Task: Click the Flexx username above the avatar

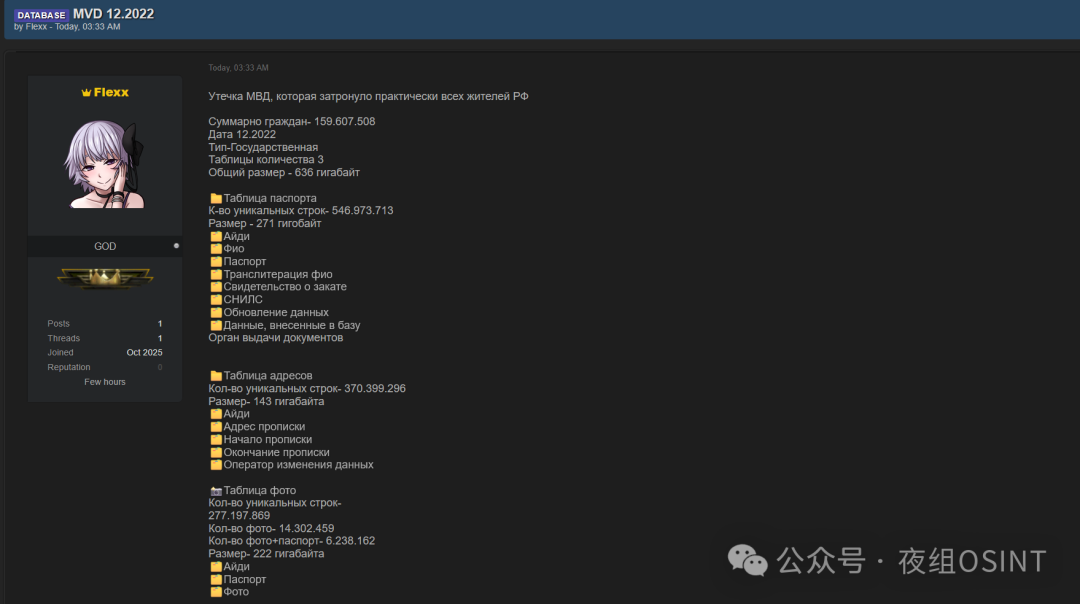Action: [111, 92]
